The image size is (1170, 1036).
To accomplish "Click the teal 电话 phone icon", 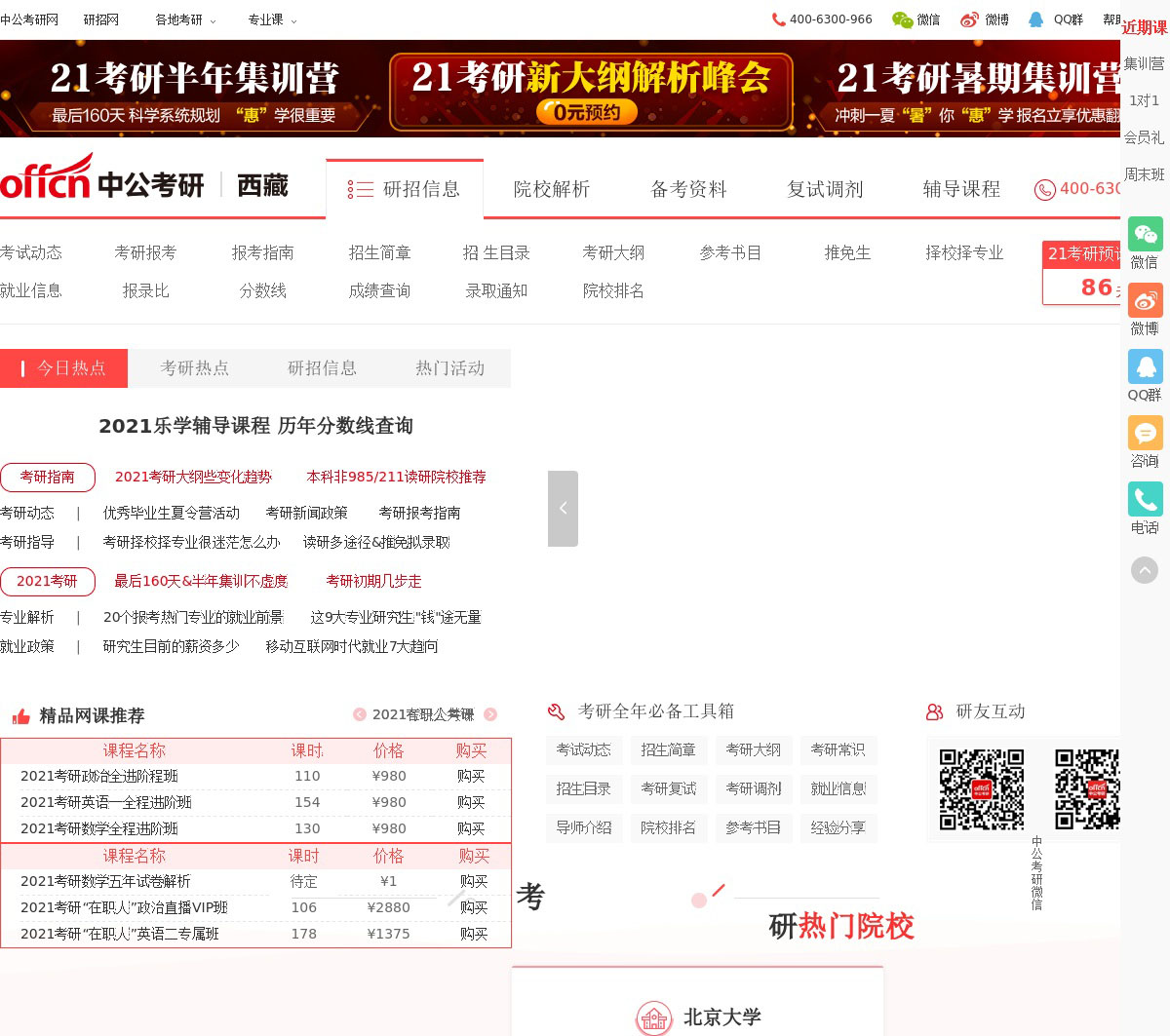I will 1145,499.
